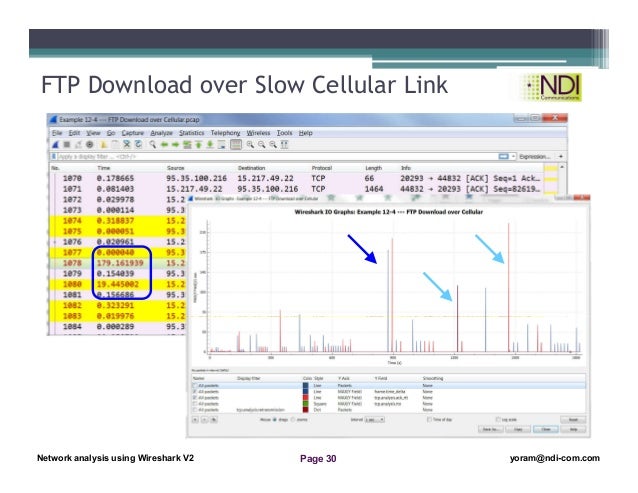Go to specified packet icon
The image size is (638, 493).
187,144
